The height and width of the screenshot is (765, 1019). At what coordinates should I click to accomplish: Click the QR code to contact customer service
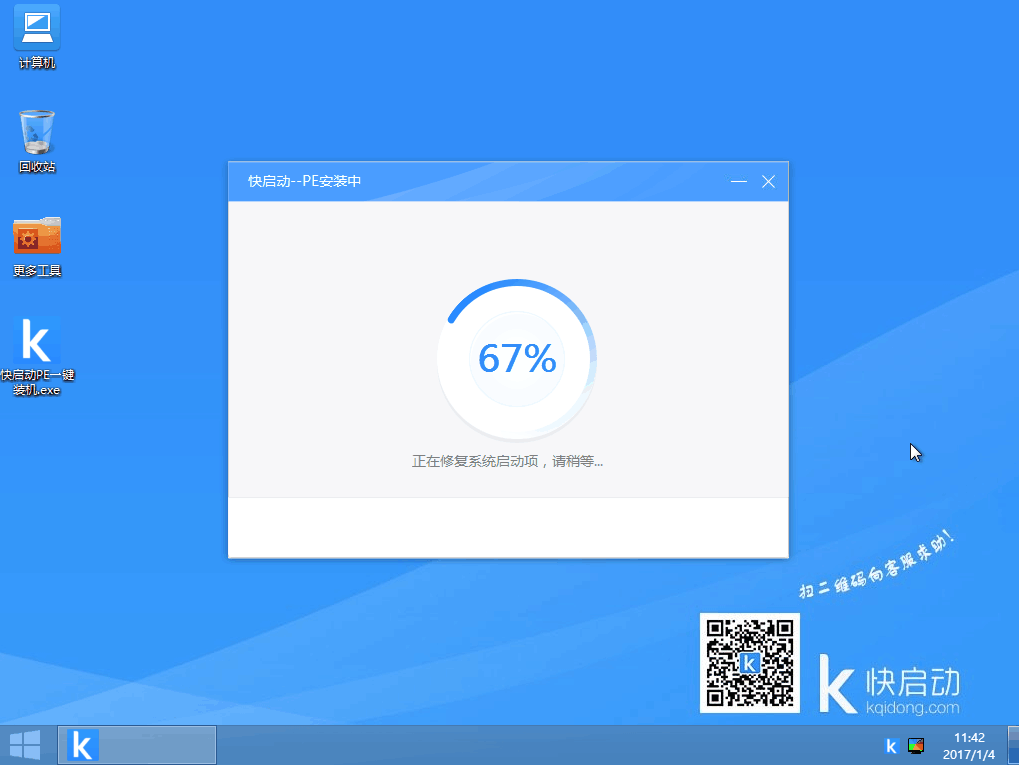pos(749,663)
